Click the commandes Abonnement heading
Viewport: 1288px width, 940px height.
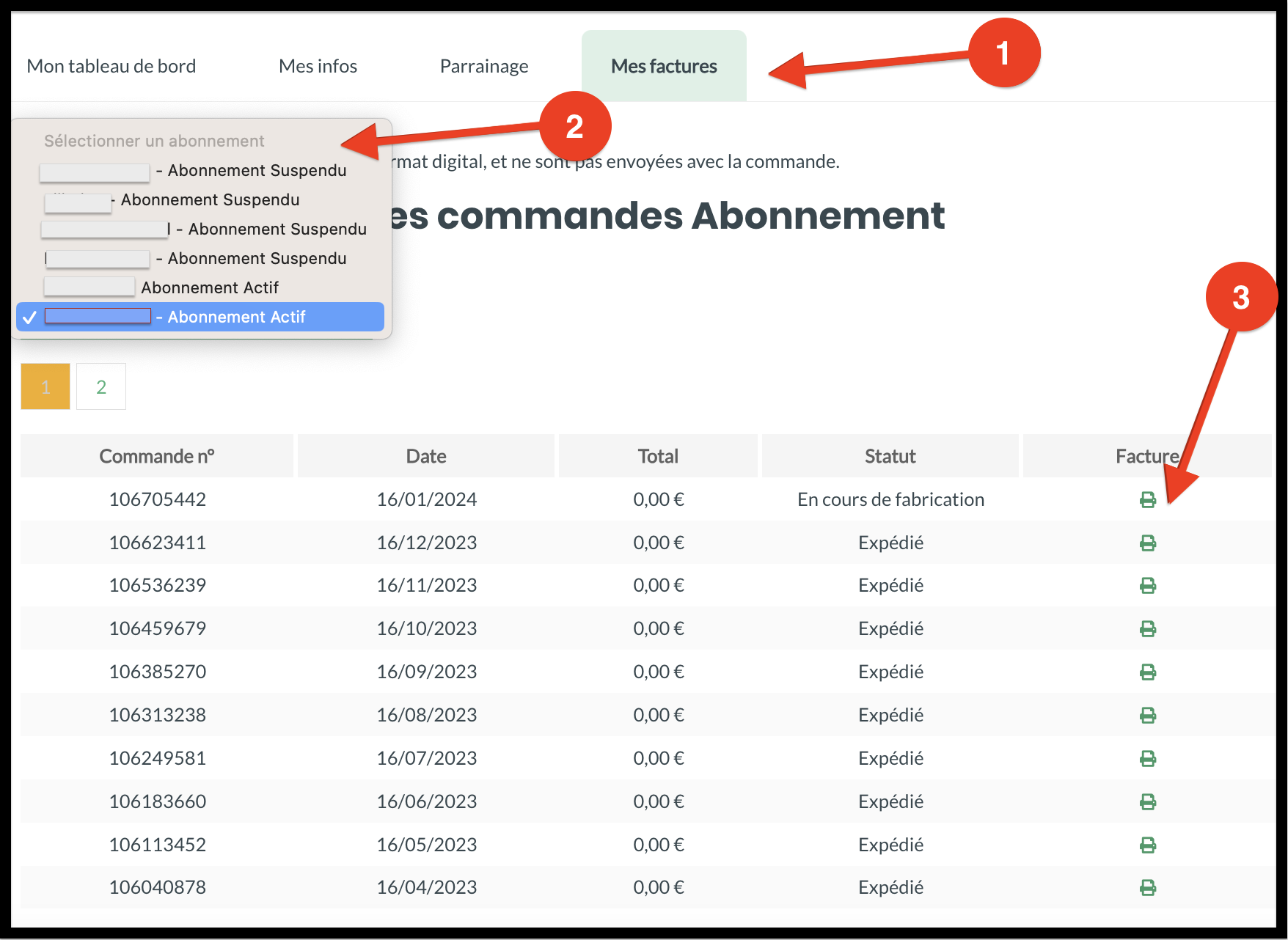point(667,216)
